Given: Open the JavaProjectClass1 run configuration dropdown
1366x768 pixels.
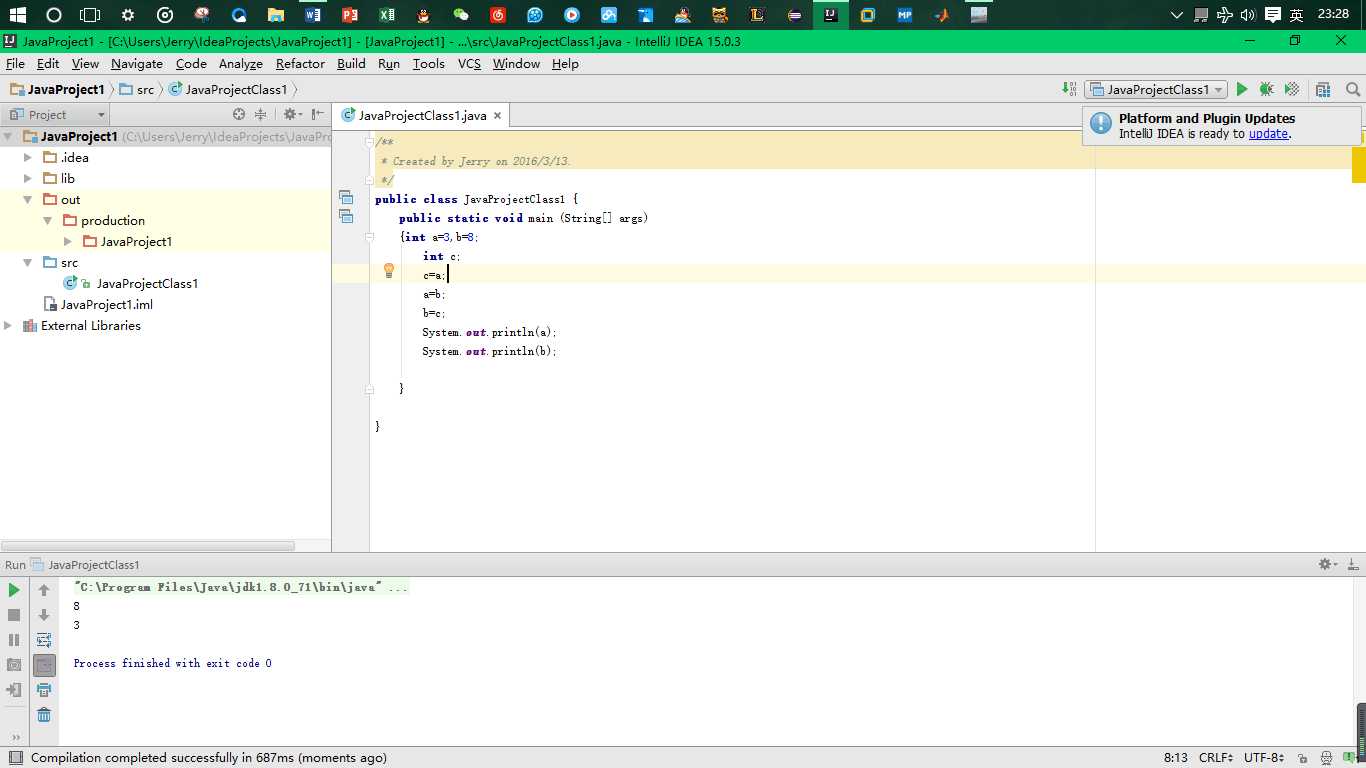Looking at the screenshot, I should (x=1156, y=89).
